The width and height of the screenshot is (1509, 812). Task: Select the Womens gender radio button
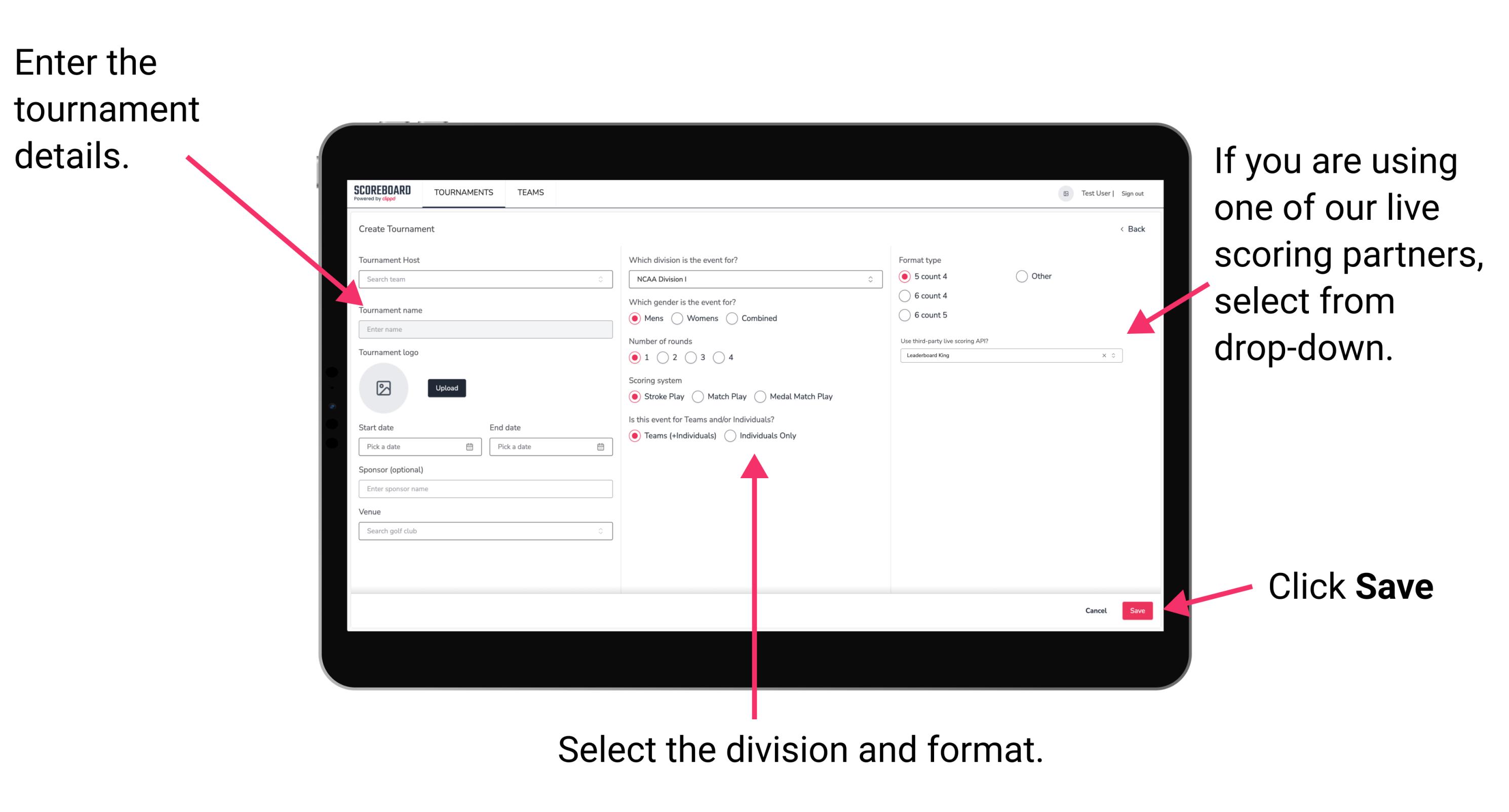(x=678, y=318)
